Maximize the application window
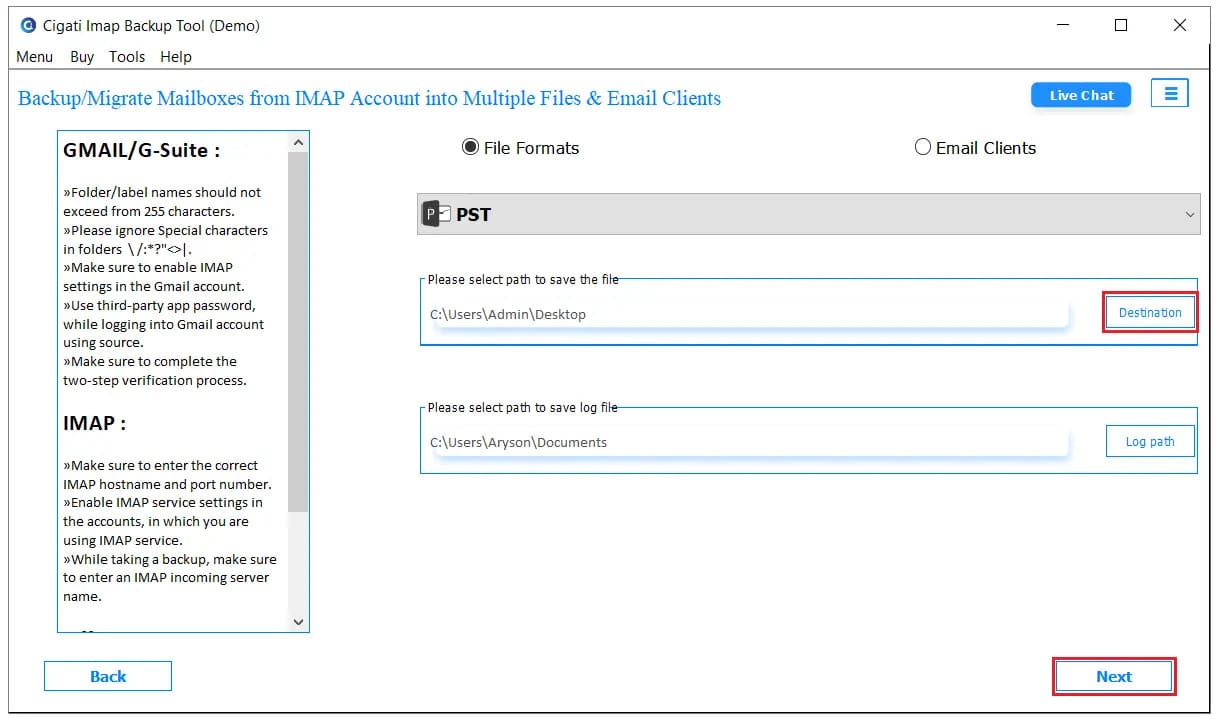Screen dimensions: 1218x722 tap(1121, 26)
